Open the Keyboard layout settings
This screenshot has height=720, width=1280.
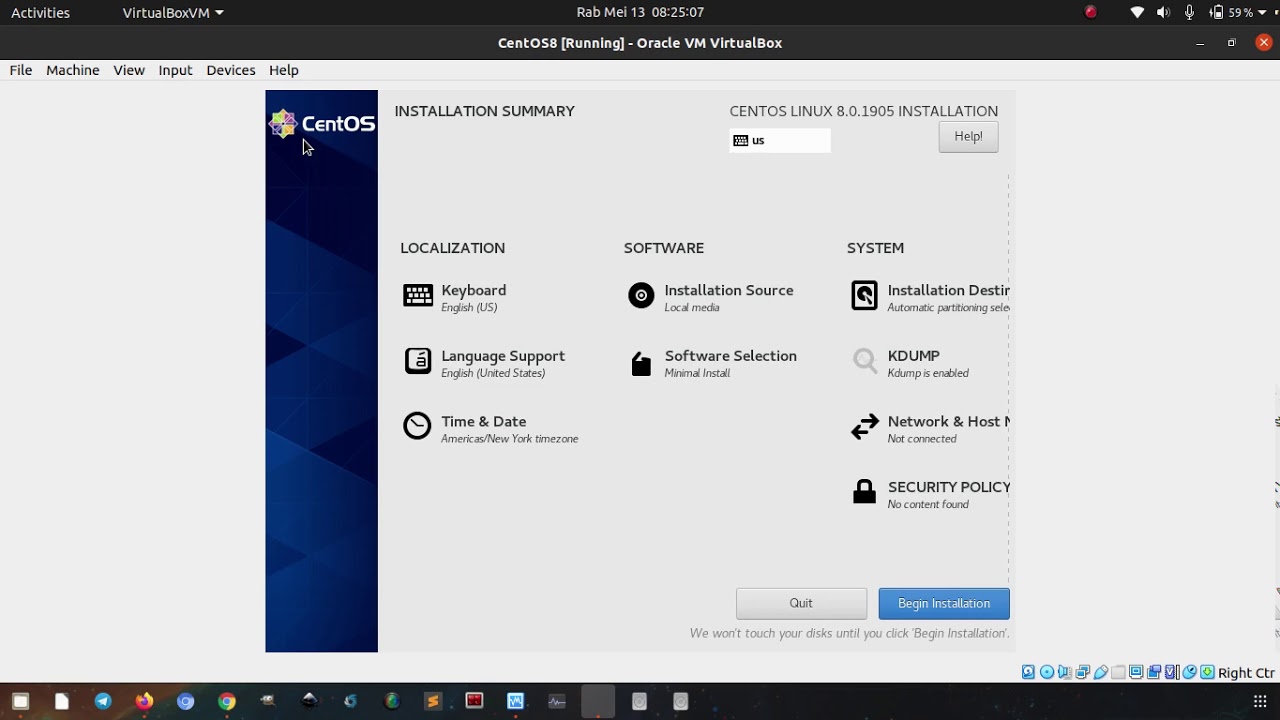455,297
